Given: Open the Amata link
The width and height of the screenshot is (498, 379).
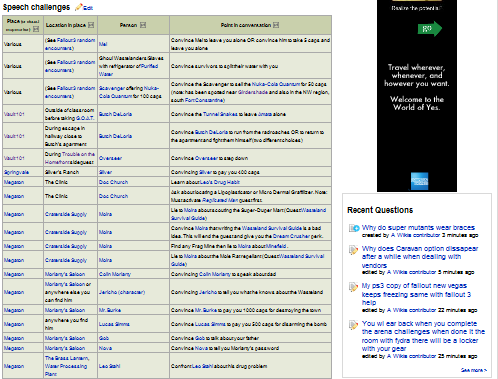Looking at the screenshot, I should (x=265, y=114).
